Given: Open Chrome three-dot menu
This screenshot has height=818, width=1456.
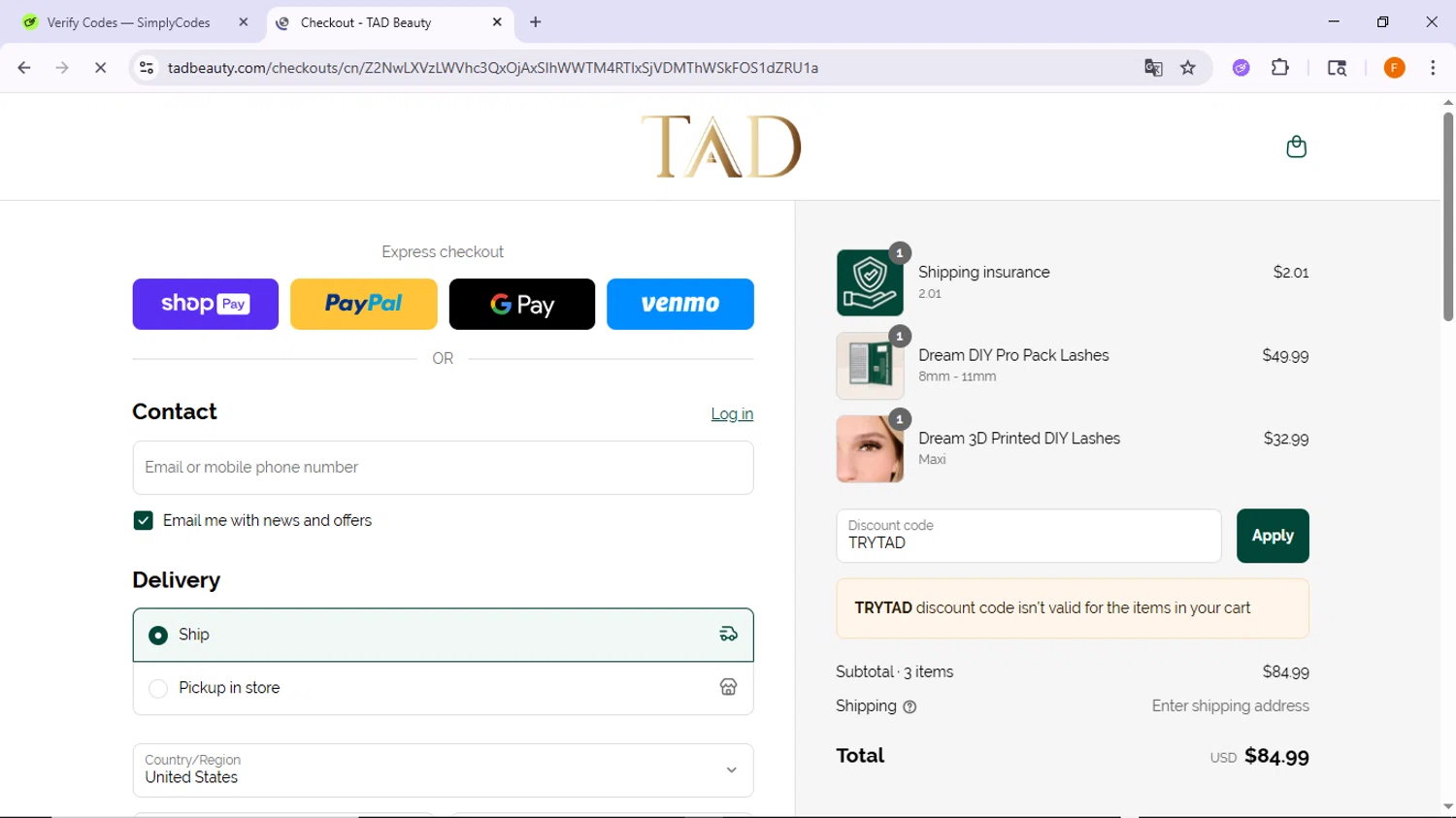Looking at the screenshot, I should coord(1433,68).
